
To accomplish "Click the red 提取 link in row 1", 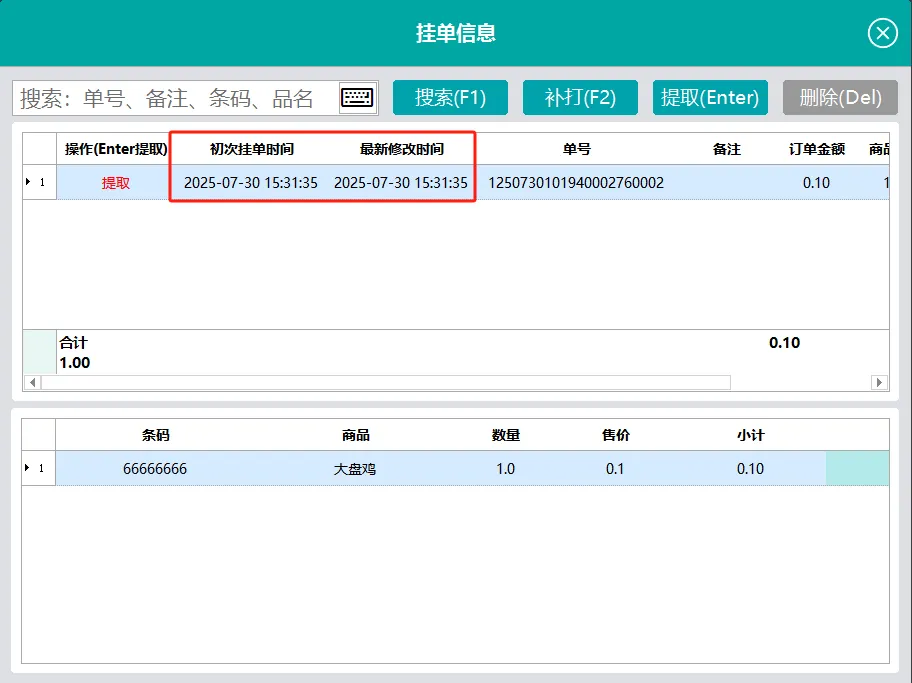I will pyautogui.click(x=115, y=183).
